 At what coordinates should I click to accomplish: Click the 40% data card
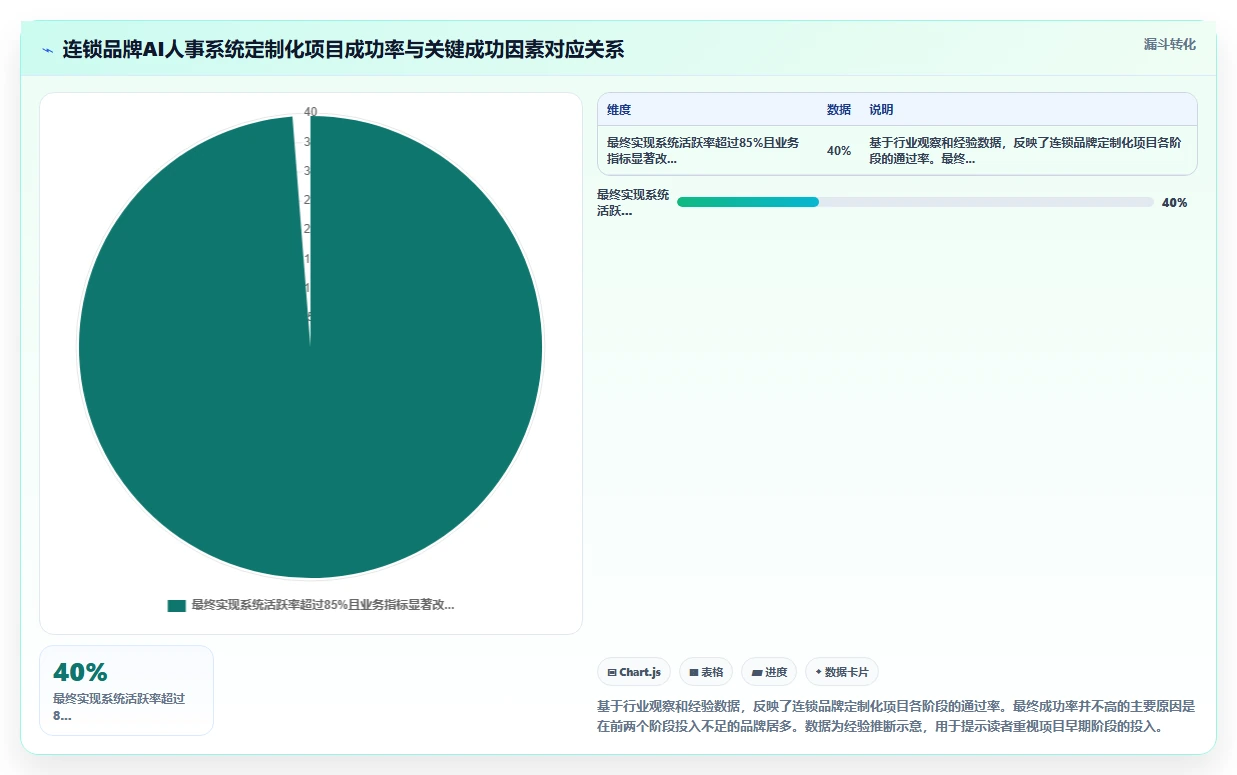pyautogui.click(x=126, y=690)
